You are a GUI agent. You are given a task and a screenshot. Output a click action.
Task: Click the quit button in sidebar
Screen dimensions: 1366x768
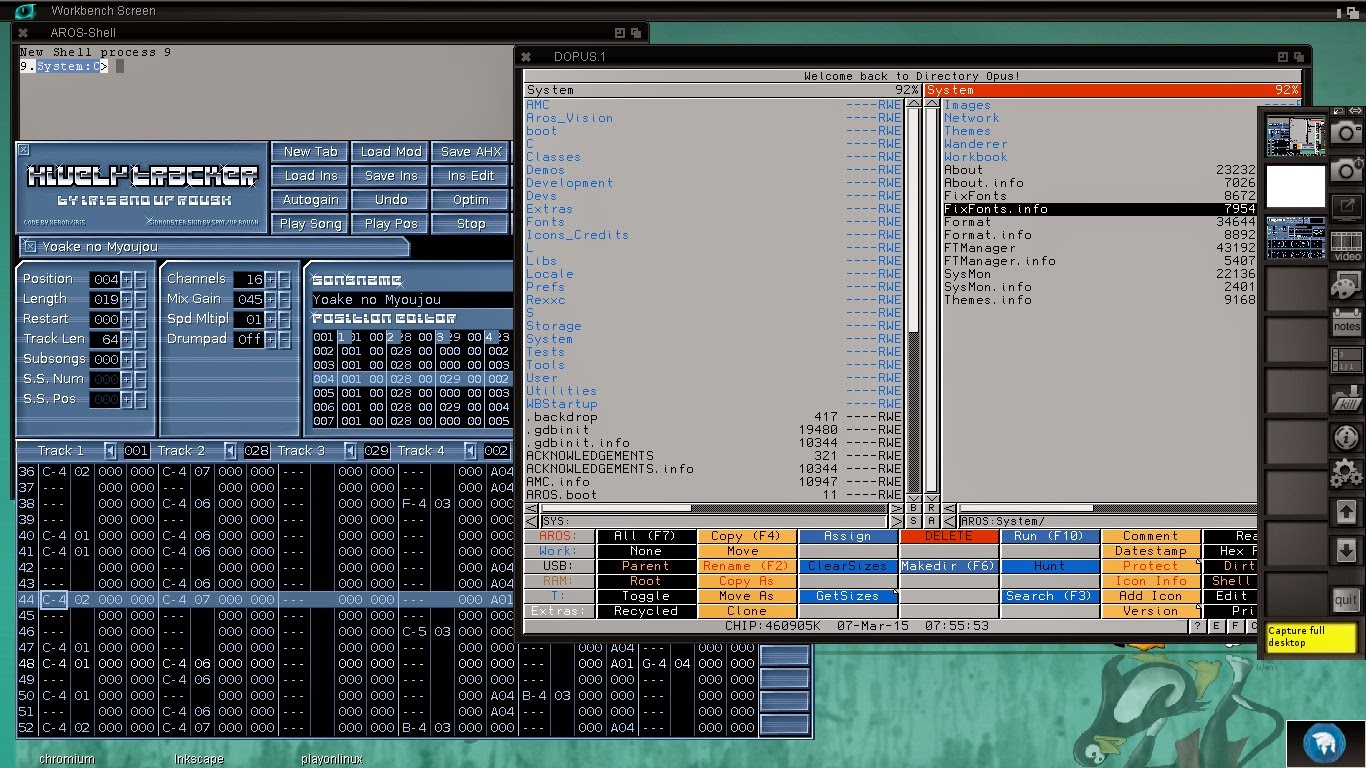(1346, 600)
